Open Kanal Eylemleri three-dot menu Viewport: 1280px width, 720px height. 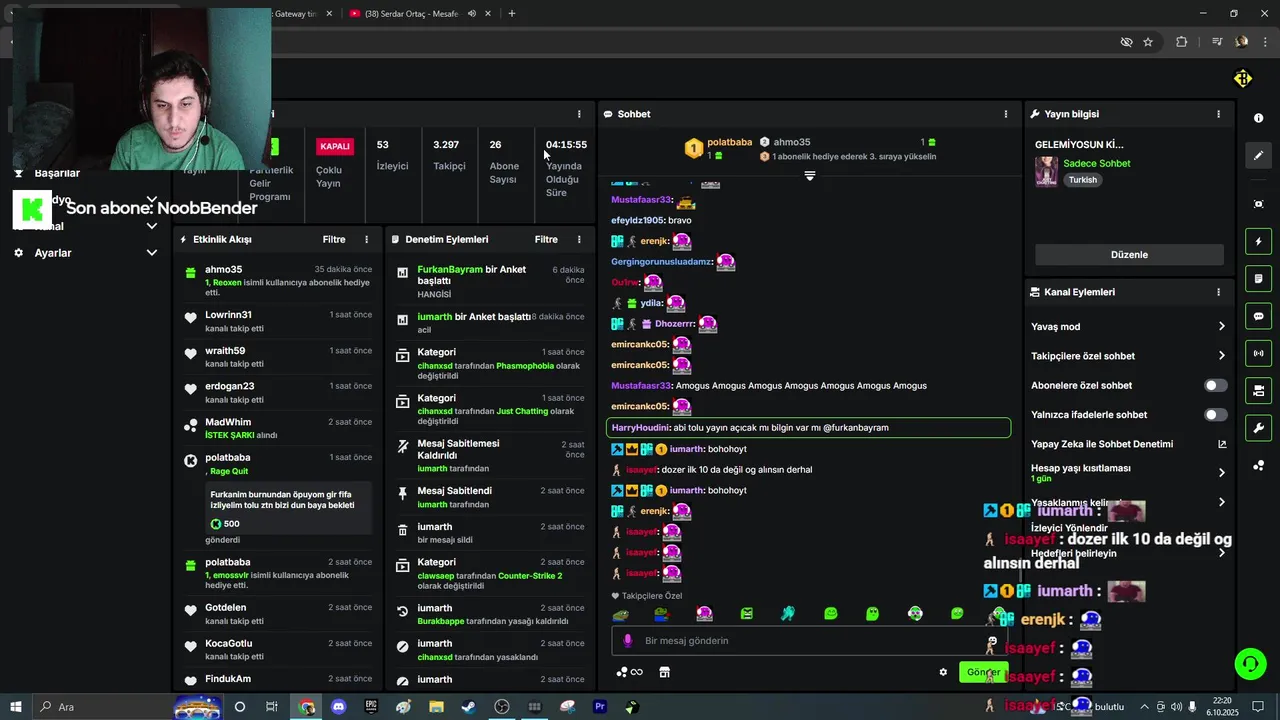point(1218,292)
